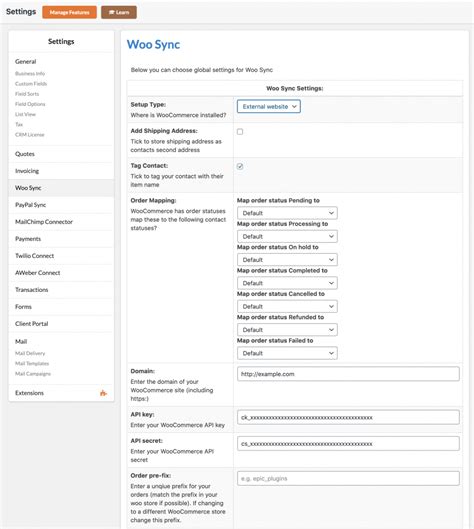Go to PayPal Sync settings
This screenshot has width=474, height=529.
click(61, 205)
